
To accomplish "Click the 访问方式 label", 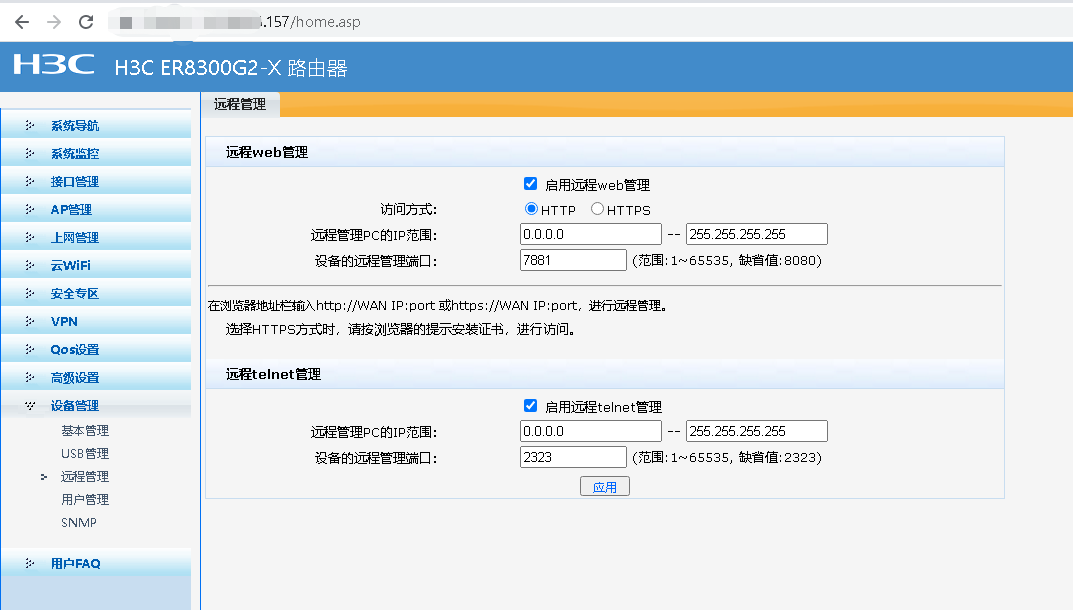I will point(409,209).
